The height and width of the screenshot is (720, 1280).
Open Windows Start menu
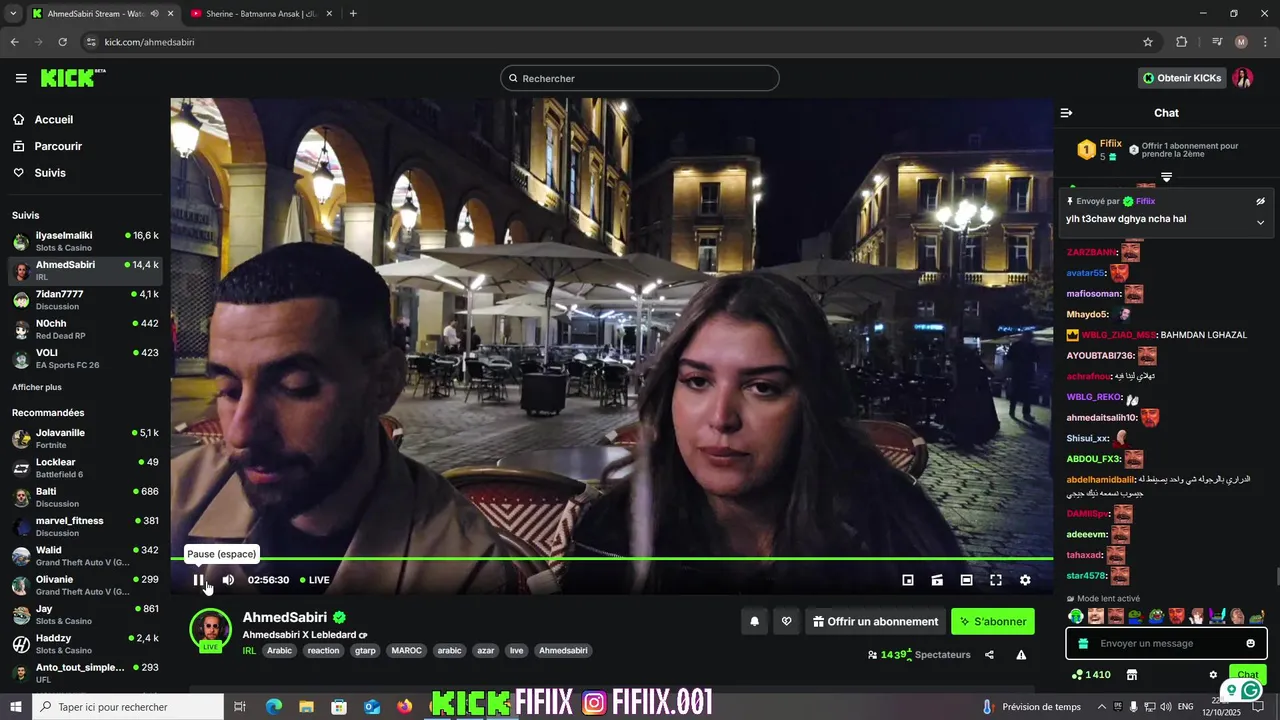pos(16,707)
